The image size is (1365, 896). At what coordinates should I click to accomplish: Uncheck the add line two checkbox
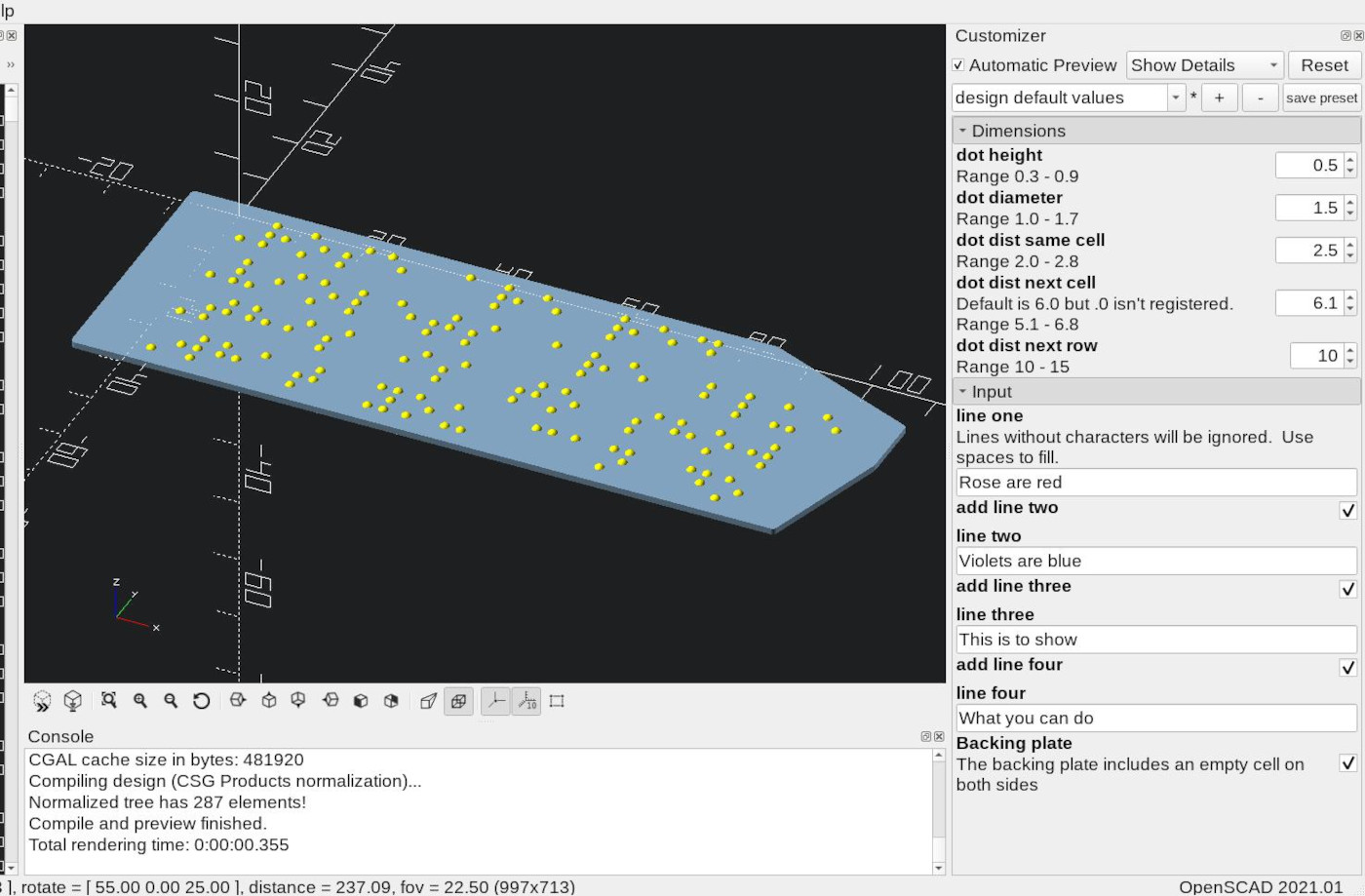(x=1348, y=510)
